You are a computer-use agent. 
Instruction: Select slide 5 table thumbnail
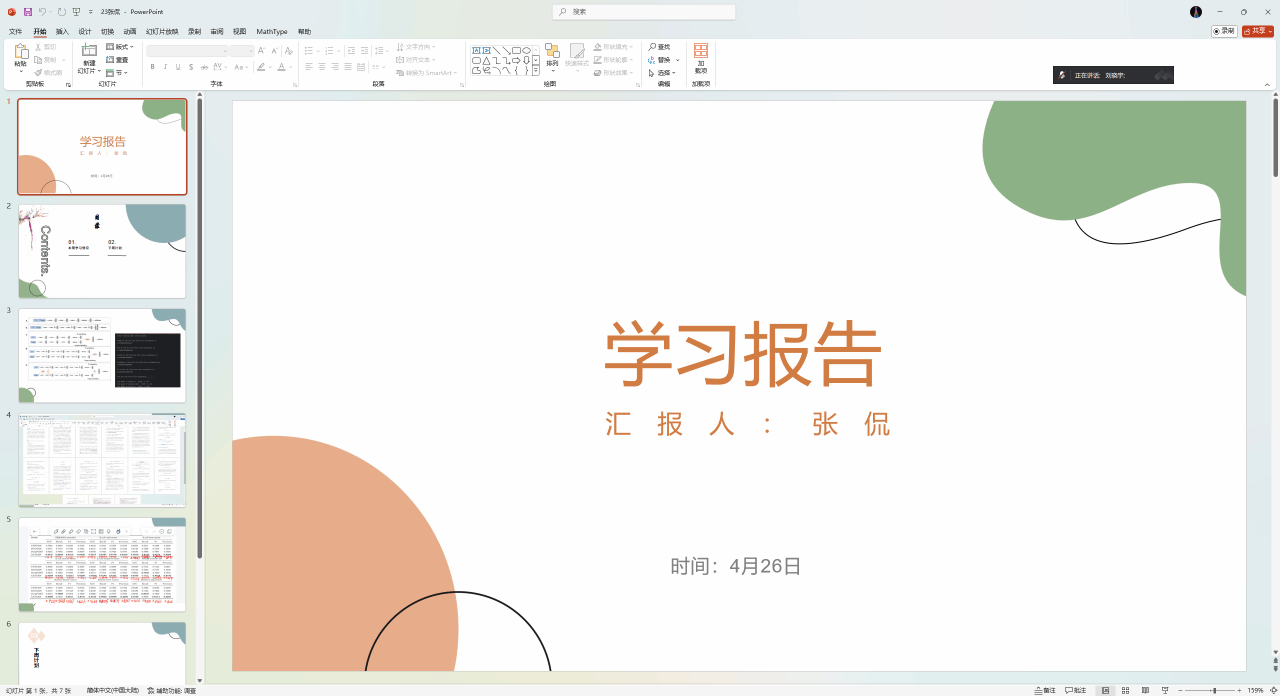[102, 564]
